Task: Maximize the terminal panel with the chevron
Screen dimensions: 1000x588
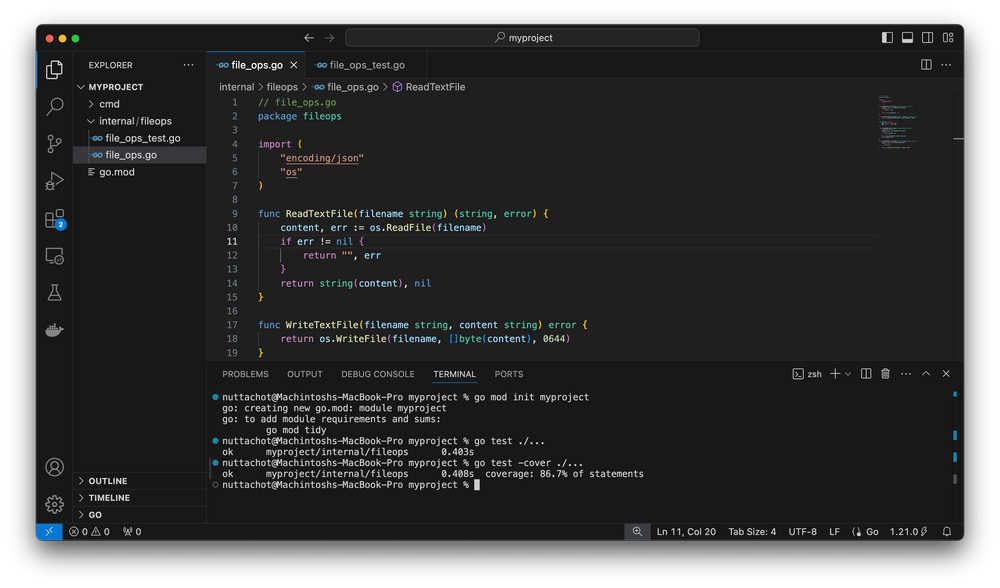Action: [x=927, y=373]
